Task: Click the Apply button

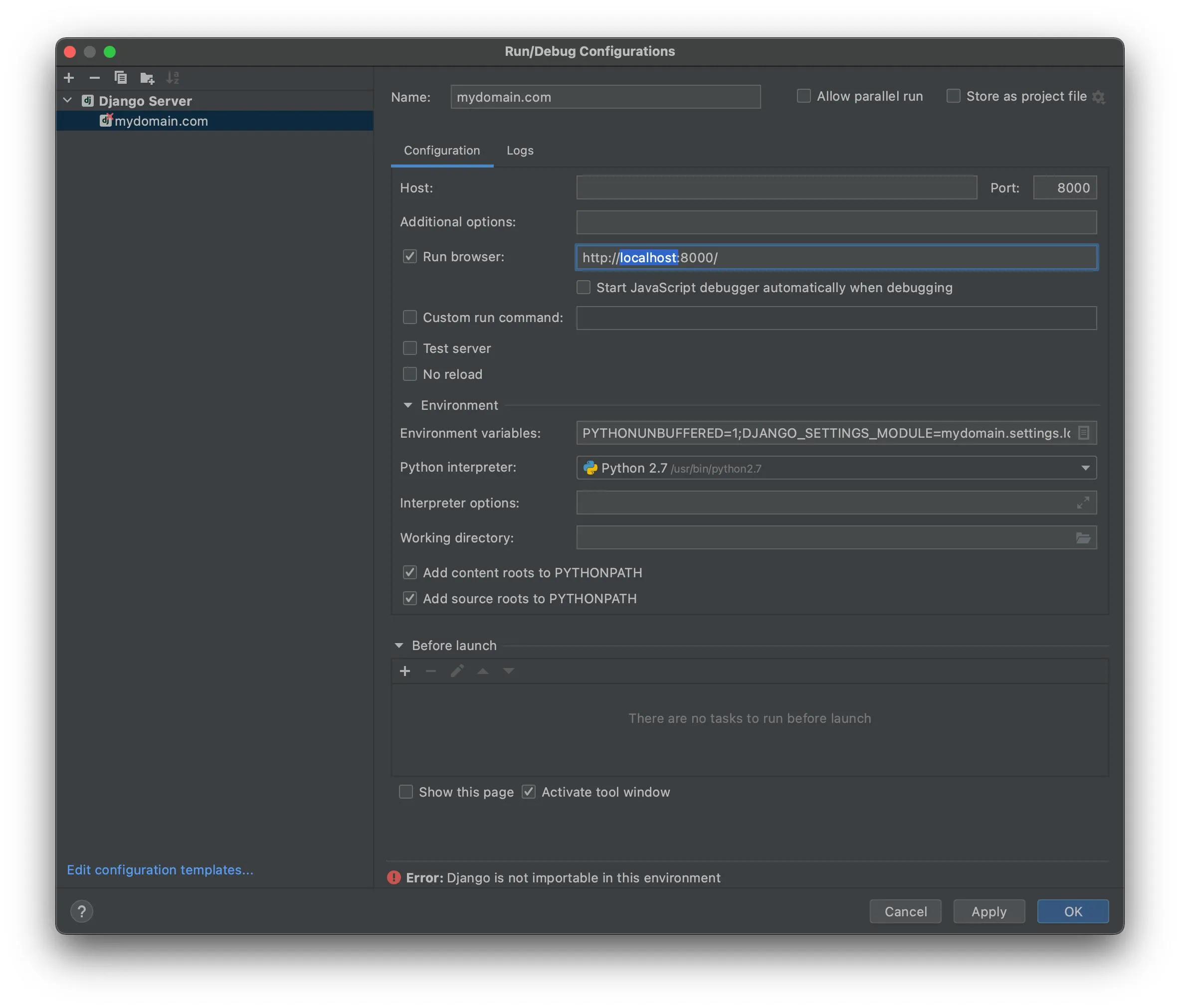Action: coord(988,911)
